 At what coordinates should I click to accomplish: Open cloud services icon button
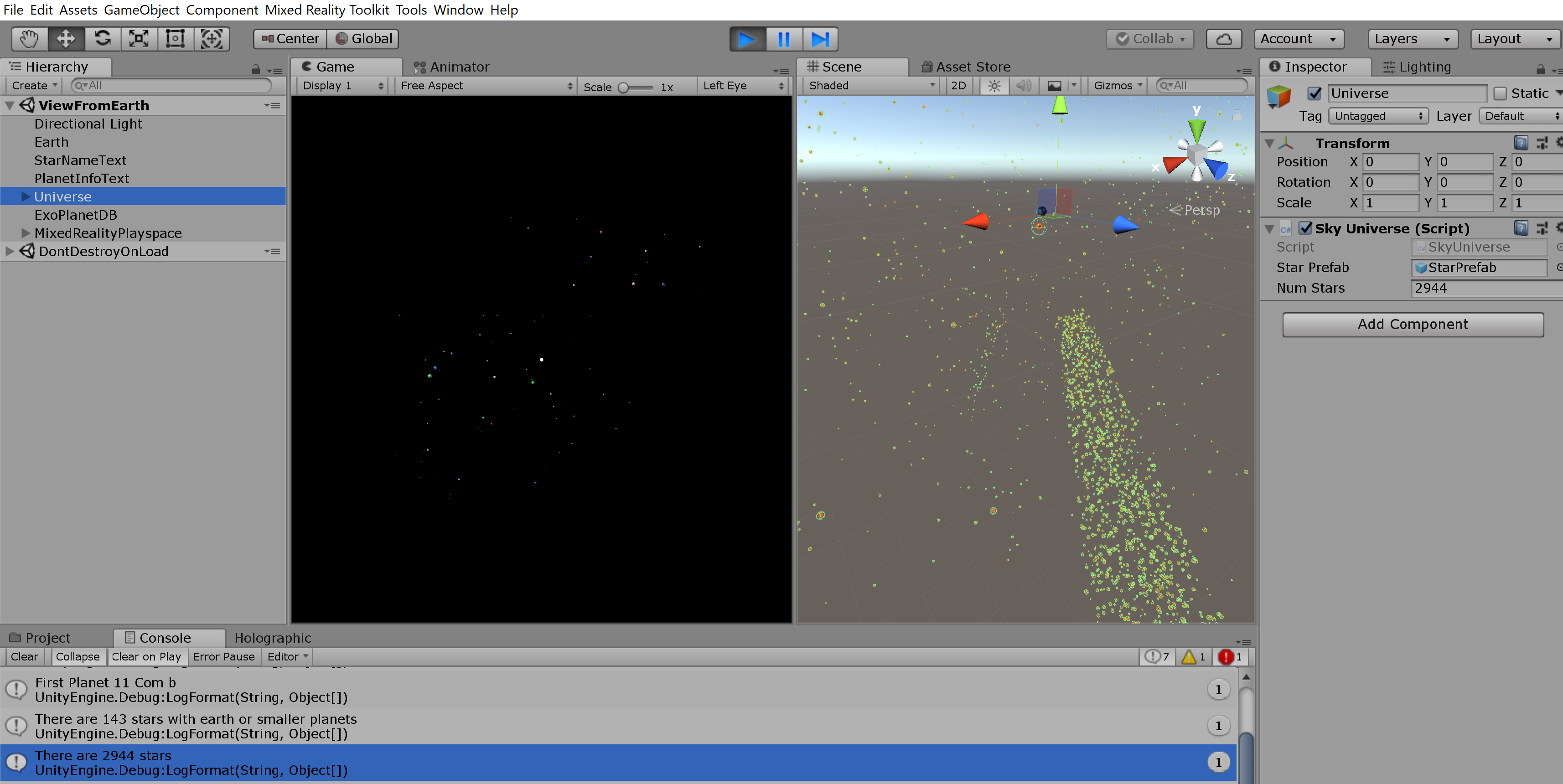click(x=1223, y=39)
